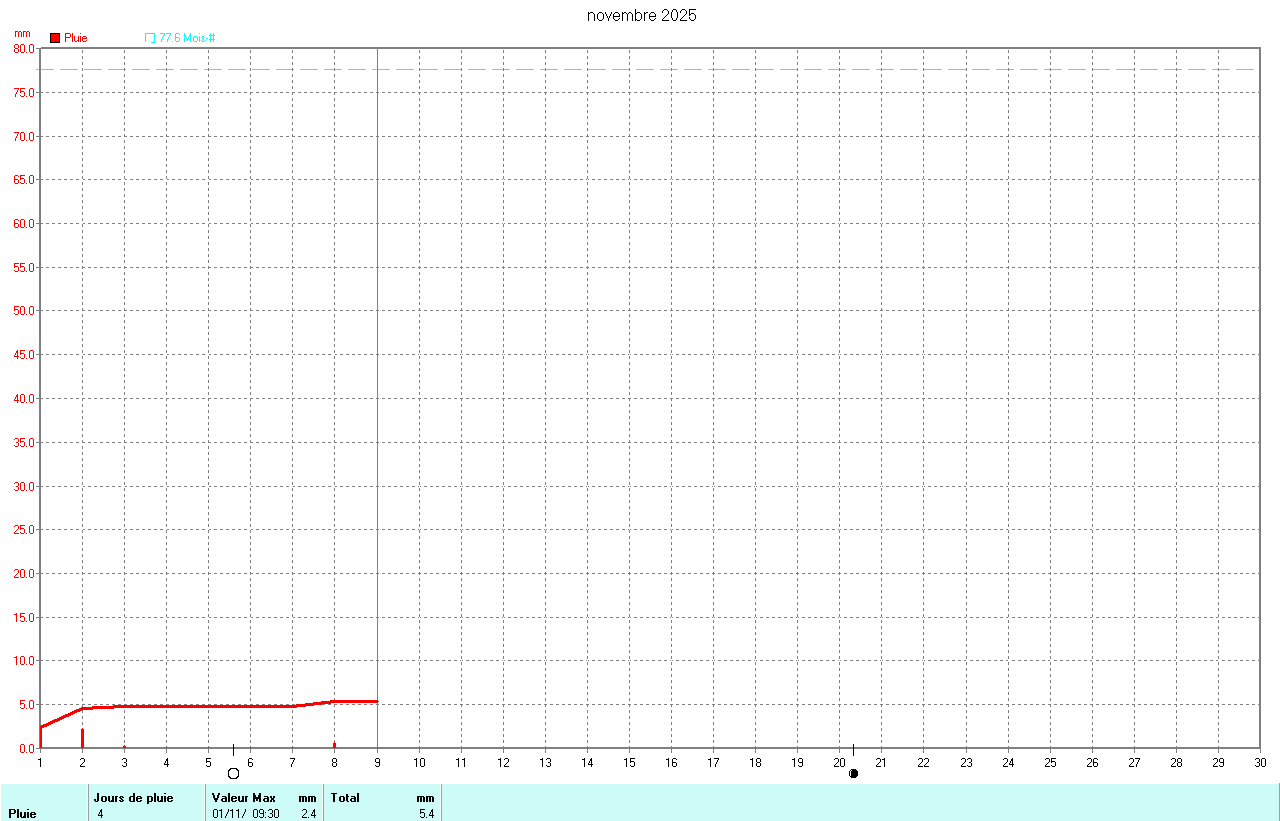Click the 80.0 label on the y-axis
The height and width of the screenshot is (821, 1280).
coord(24,49)
